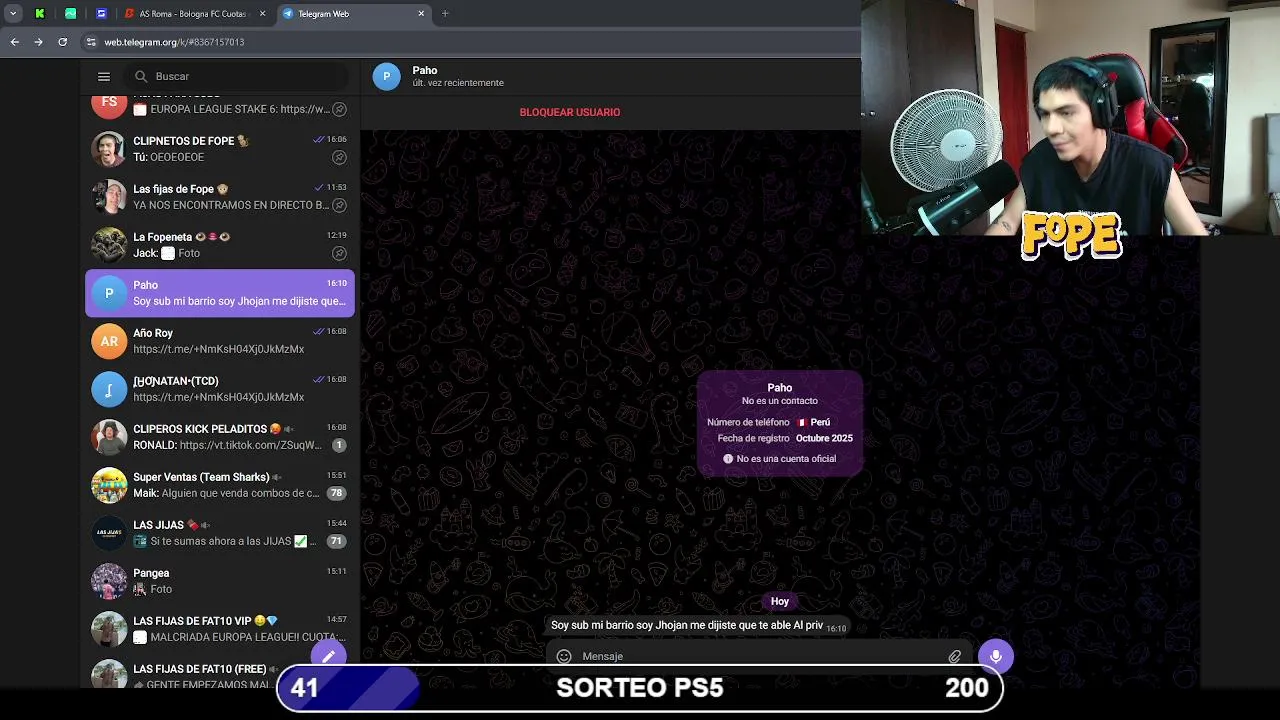
Task: Click the paperclip attach file icon
Action: coord(955,656)
